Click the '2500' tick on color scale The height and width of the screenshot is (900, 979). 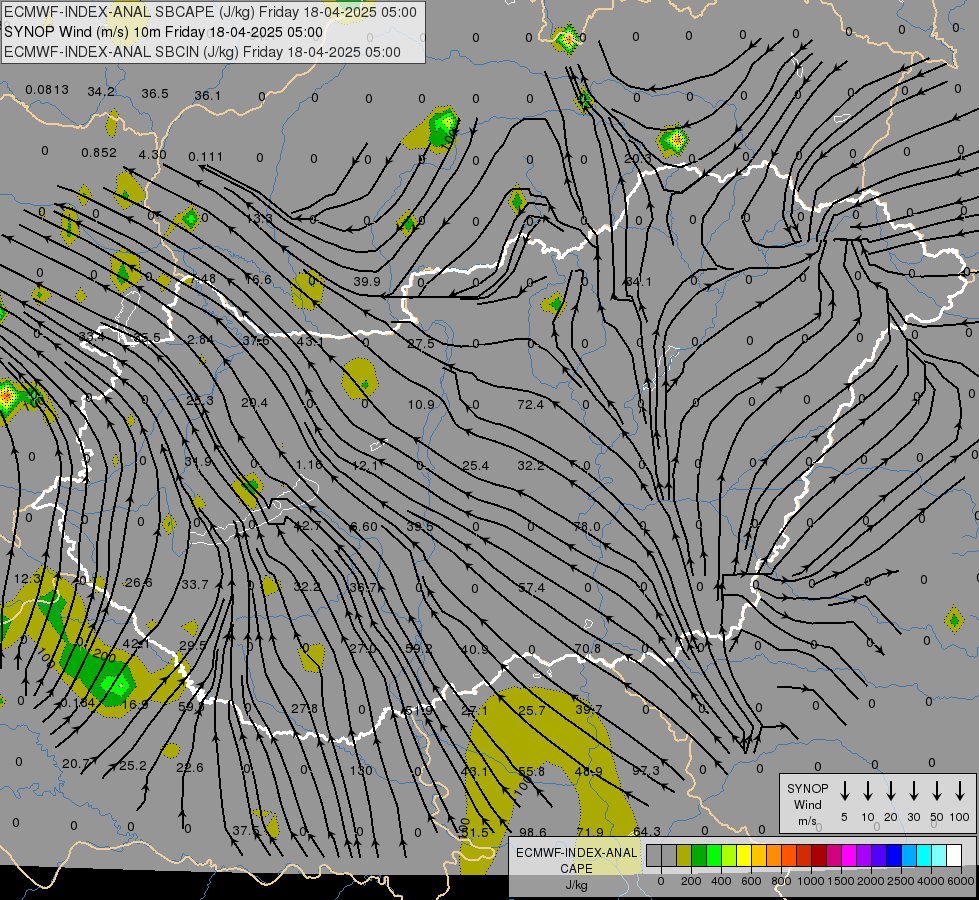pyautogui.click(x=901, y=881)
